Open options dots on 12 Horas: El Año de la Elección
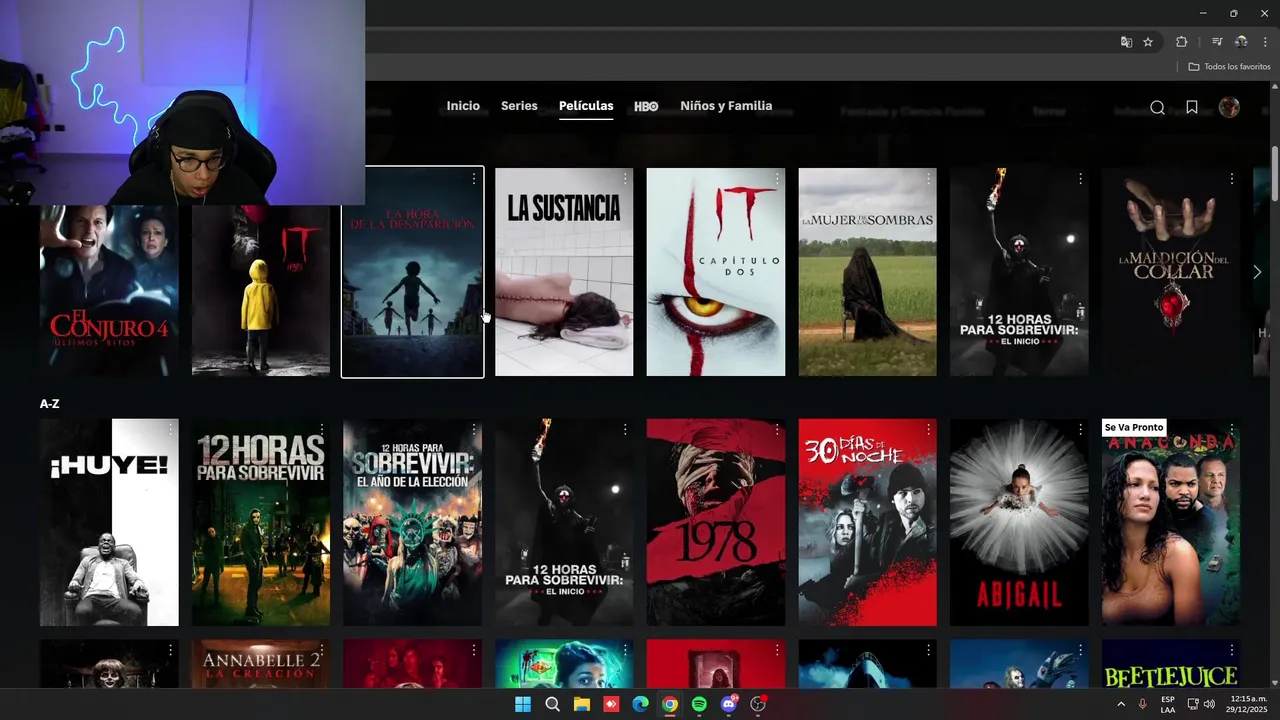Screen dimensions: 1280x720 pos(473,430)
